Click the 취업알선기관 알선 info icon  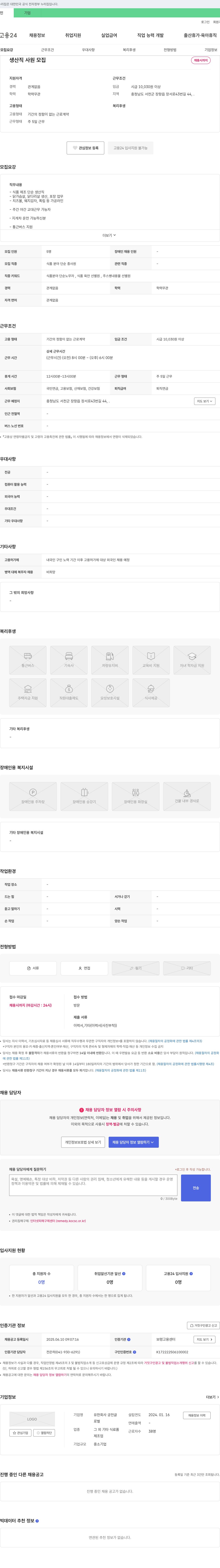pyautogui.click(x=124, y=1273)
